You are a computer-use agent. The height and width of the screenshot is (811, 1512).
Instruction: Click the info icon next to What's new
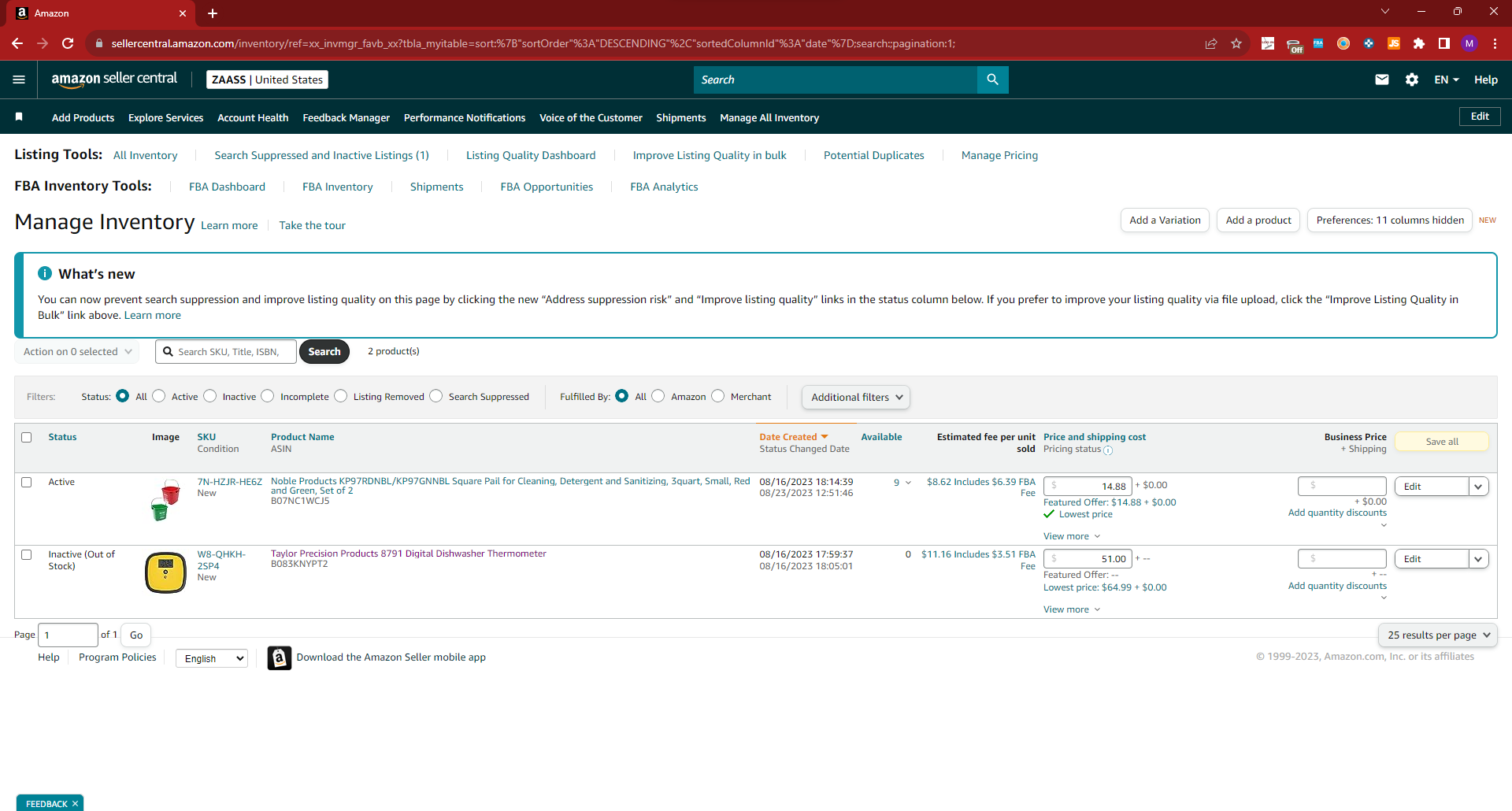click(45, 273)
